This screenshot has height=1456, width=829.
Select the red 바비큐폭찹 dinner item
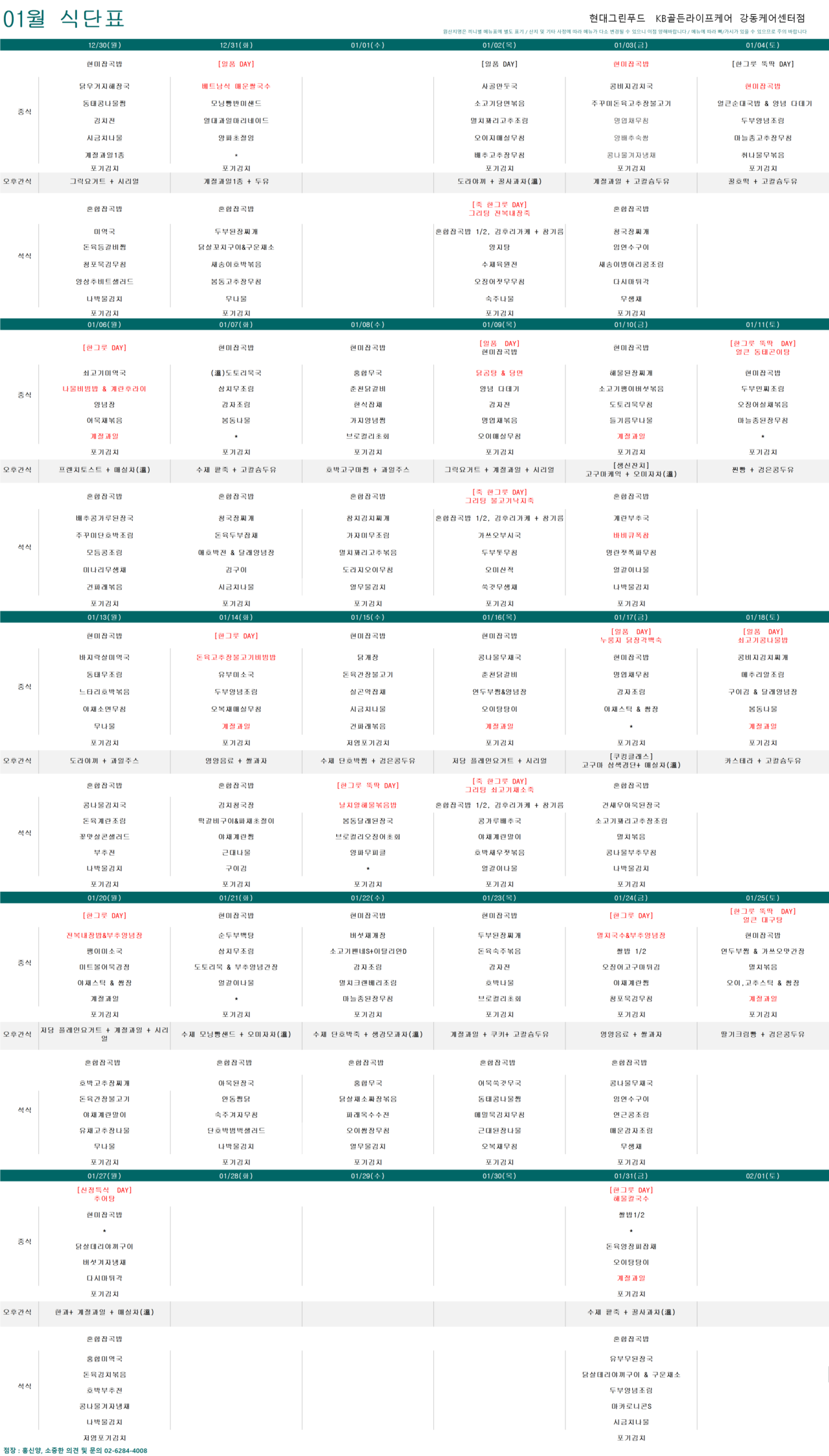pos(631,536)
